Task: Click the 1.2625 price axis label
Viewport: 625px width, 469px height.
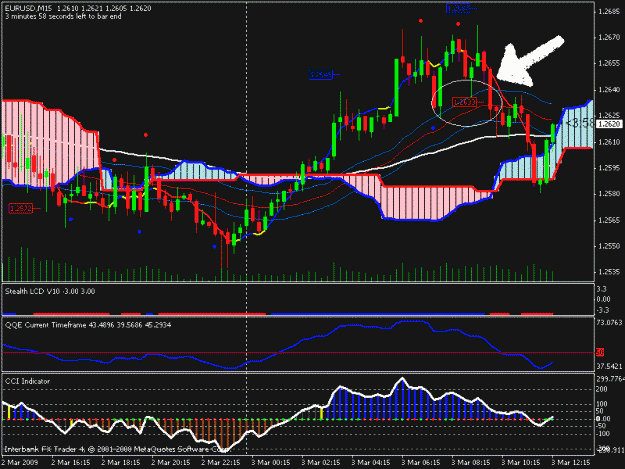Action: (609, 116)
